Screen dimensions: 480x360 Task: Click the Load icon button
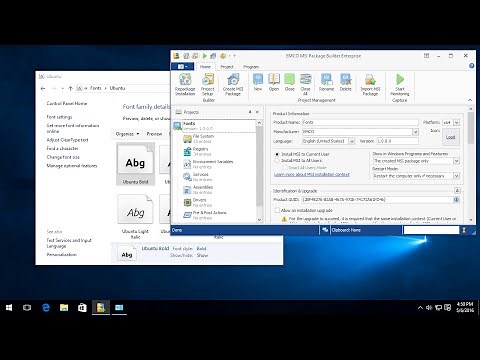pos(451,137)
